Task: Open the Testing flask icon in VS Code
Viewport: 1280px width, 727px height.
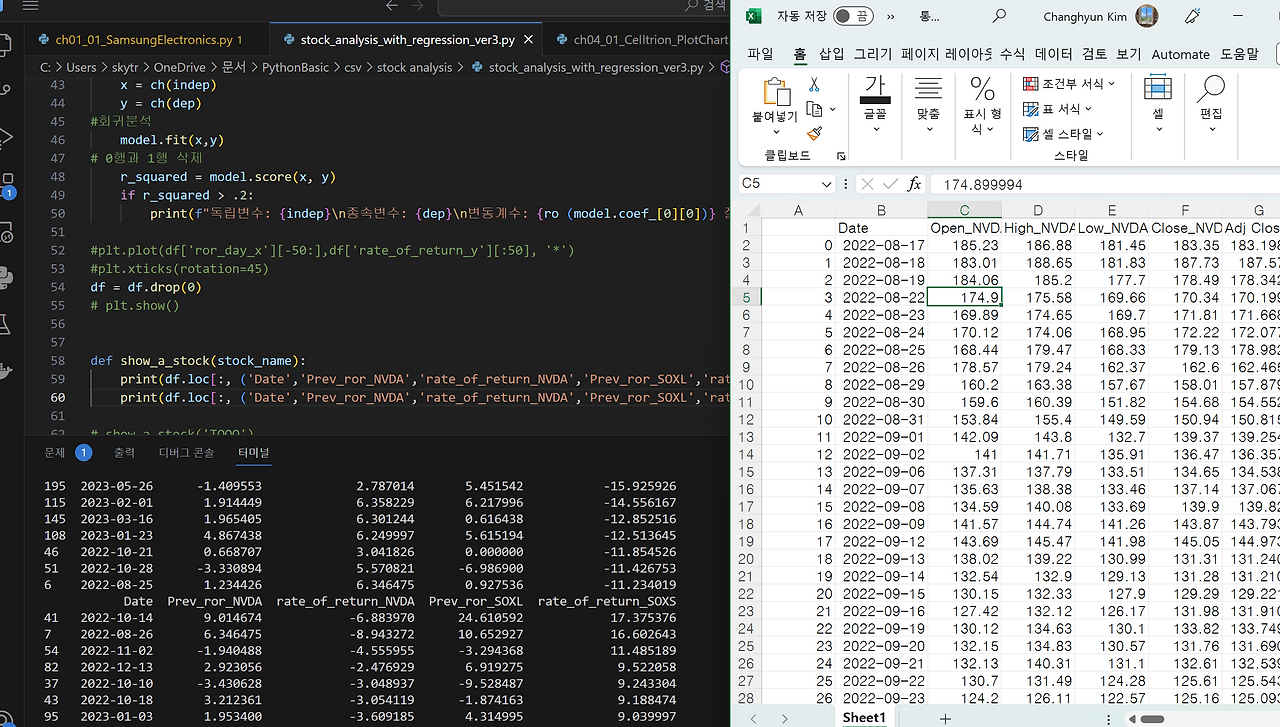Action: click(x=6, y=324)
